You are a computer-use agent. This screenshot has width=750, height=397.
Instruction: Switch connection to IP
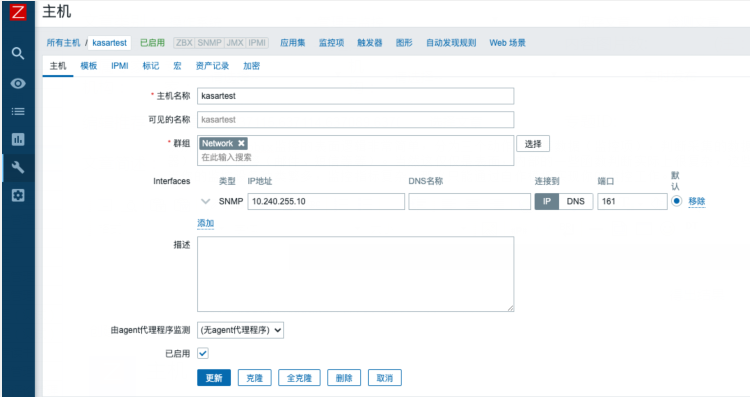click(x=547, y=201)
